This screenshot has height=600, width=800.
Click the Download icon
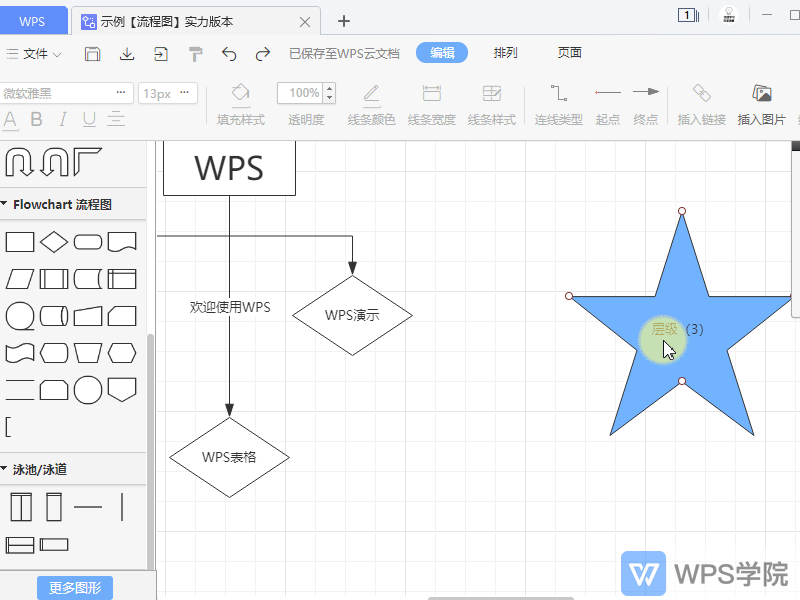[x=127, y=54]
